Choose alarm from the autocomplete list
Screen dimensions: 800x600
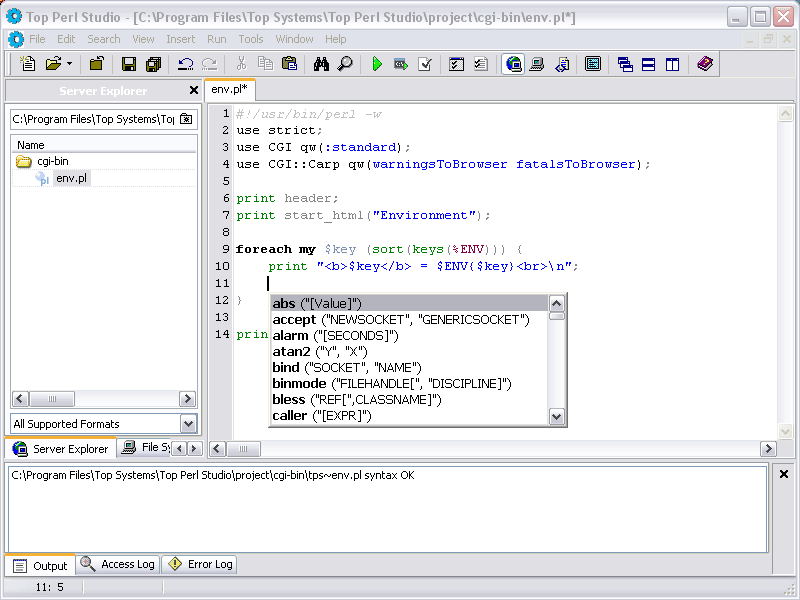coord(409,335)
